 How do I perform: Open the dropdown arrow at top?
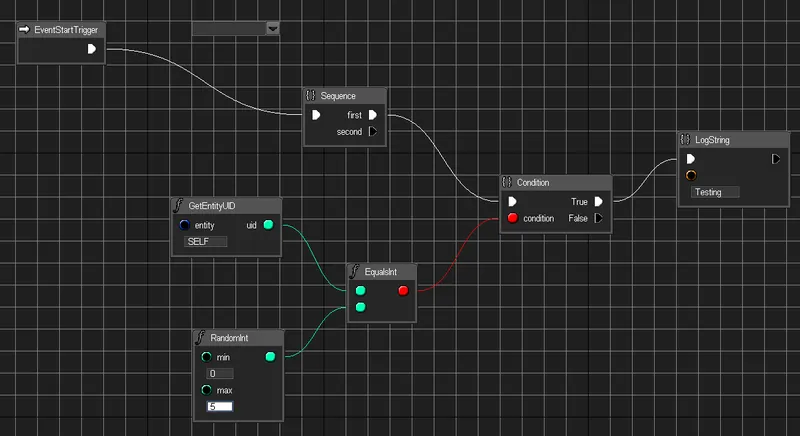(x=273, y=29)
